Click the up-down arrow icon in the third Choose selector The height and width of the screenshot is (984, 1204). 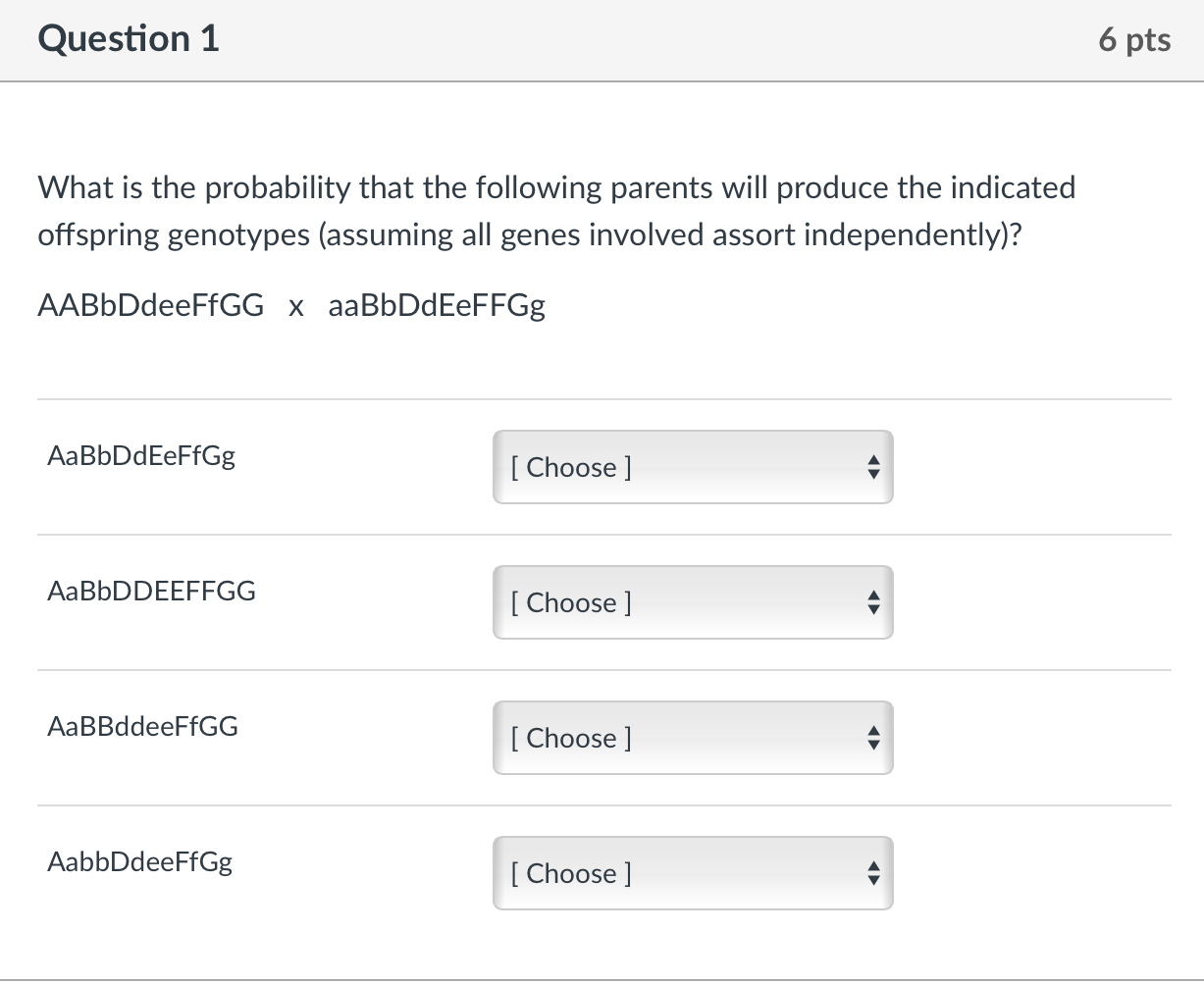pyautogui.click(x=874, y=739)
